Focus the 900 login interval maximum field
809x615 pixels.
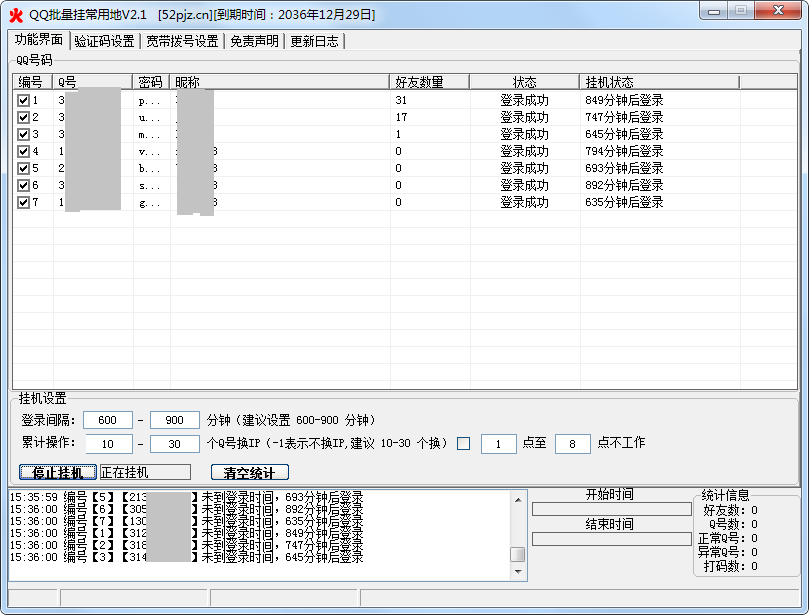[175, 420]
